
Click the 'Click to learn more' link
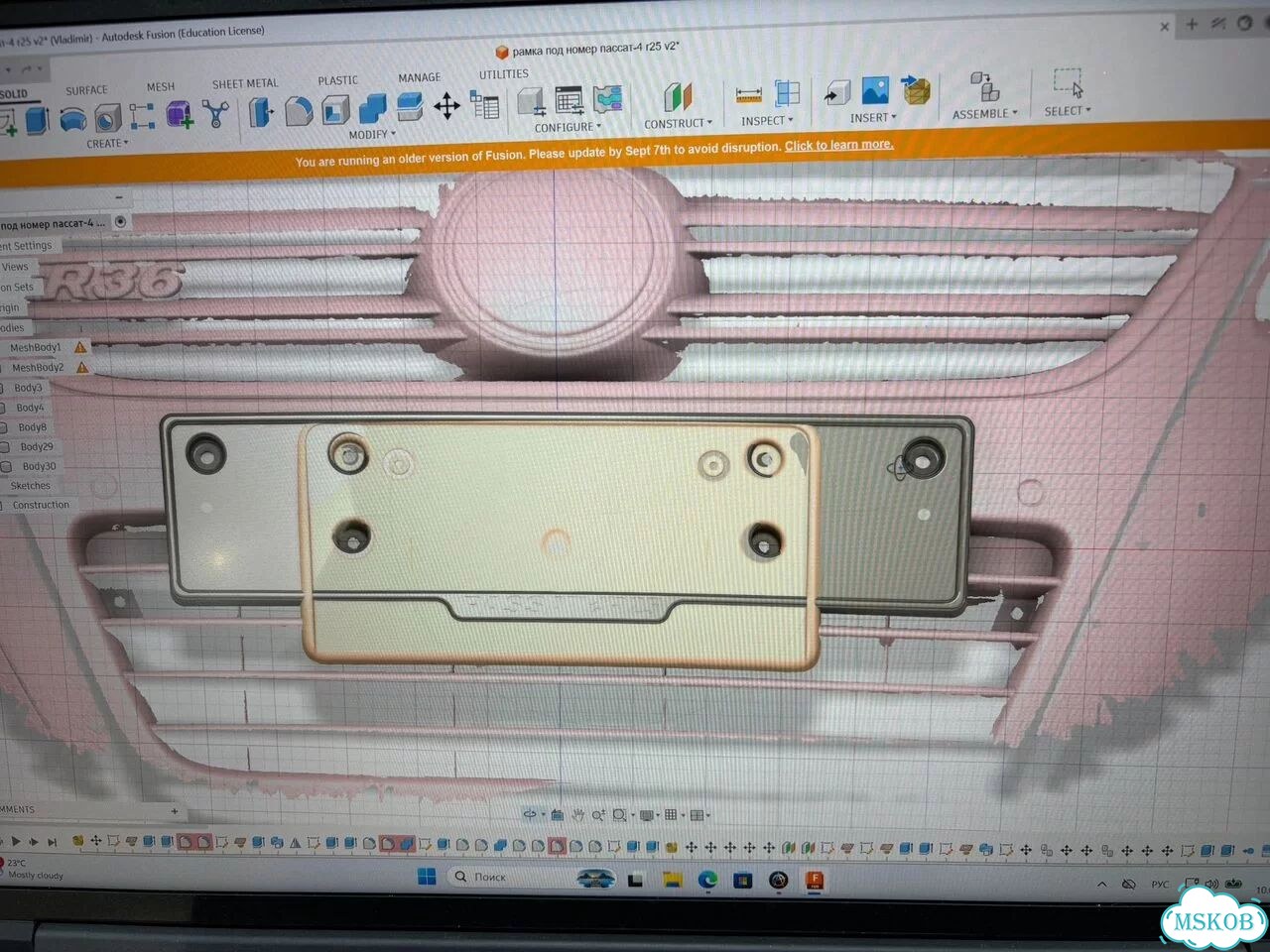click(839, 145)
